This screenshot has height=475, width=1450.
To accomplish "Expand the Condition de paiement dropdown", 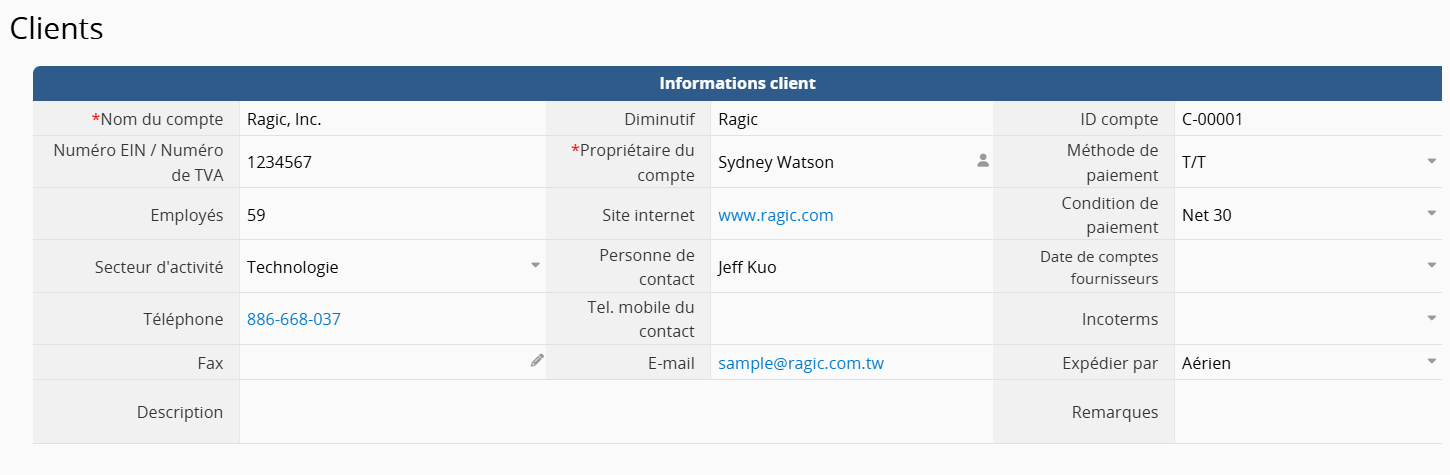I will point(1431,213).
